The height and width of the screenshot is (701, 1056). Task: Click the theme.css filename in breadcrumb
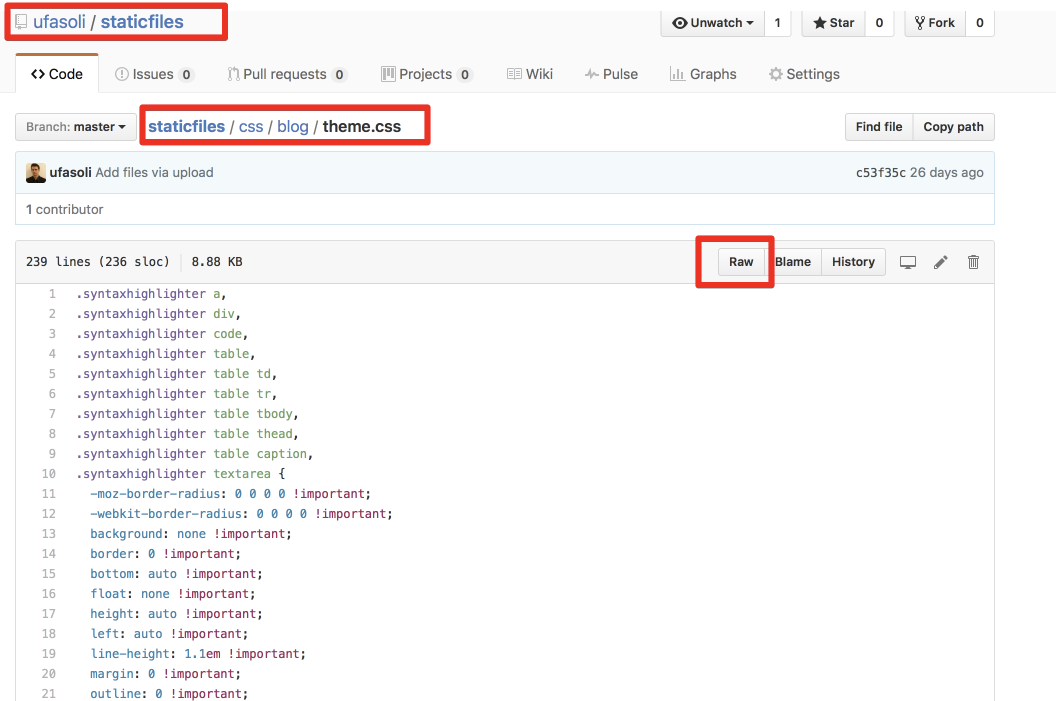tap(362, 127)
